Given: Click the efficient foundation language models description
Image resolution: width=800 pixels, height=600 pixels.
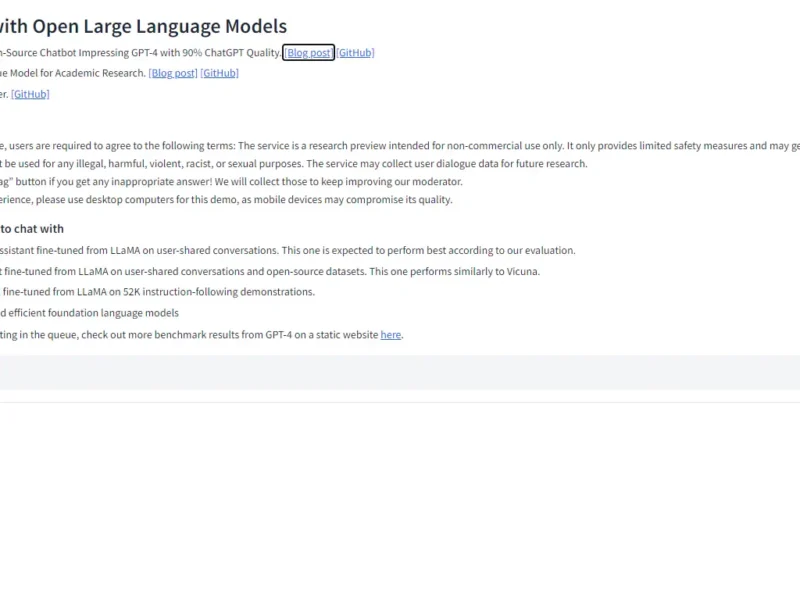Looking at the screenshot, I should pos(90,313).
